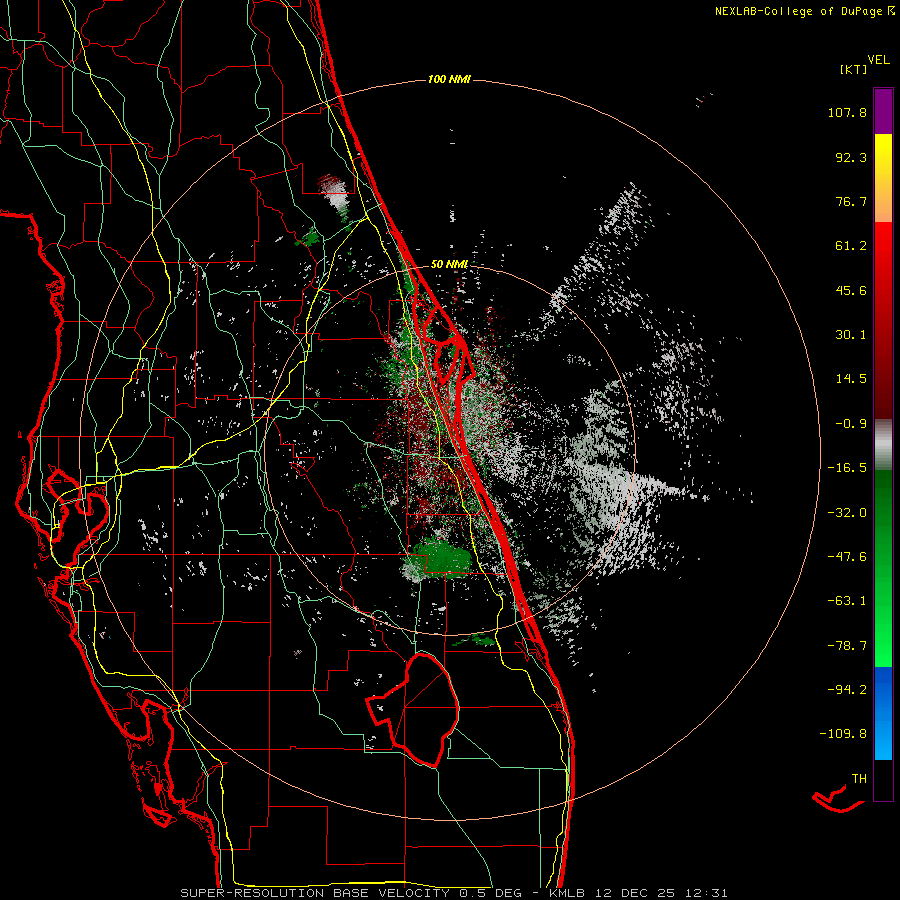Click the VEL legend title

click(878, 60)
